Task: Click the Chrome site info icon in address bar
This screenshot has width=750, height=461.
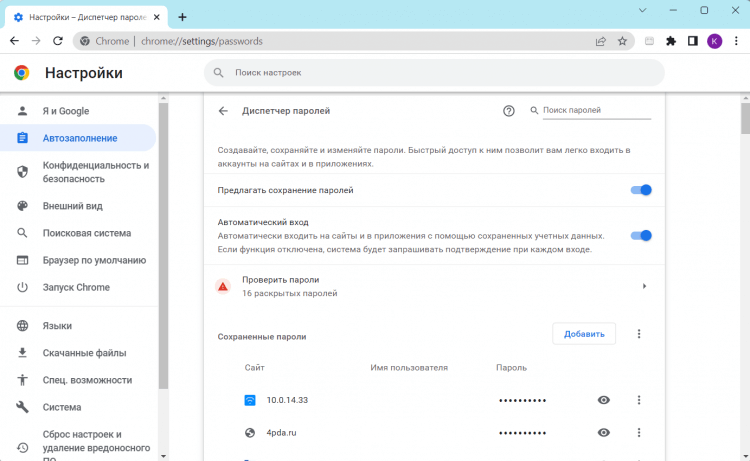Action: [x=85, y=41]
